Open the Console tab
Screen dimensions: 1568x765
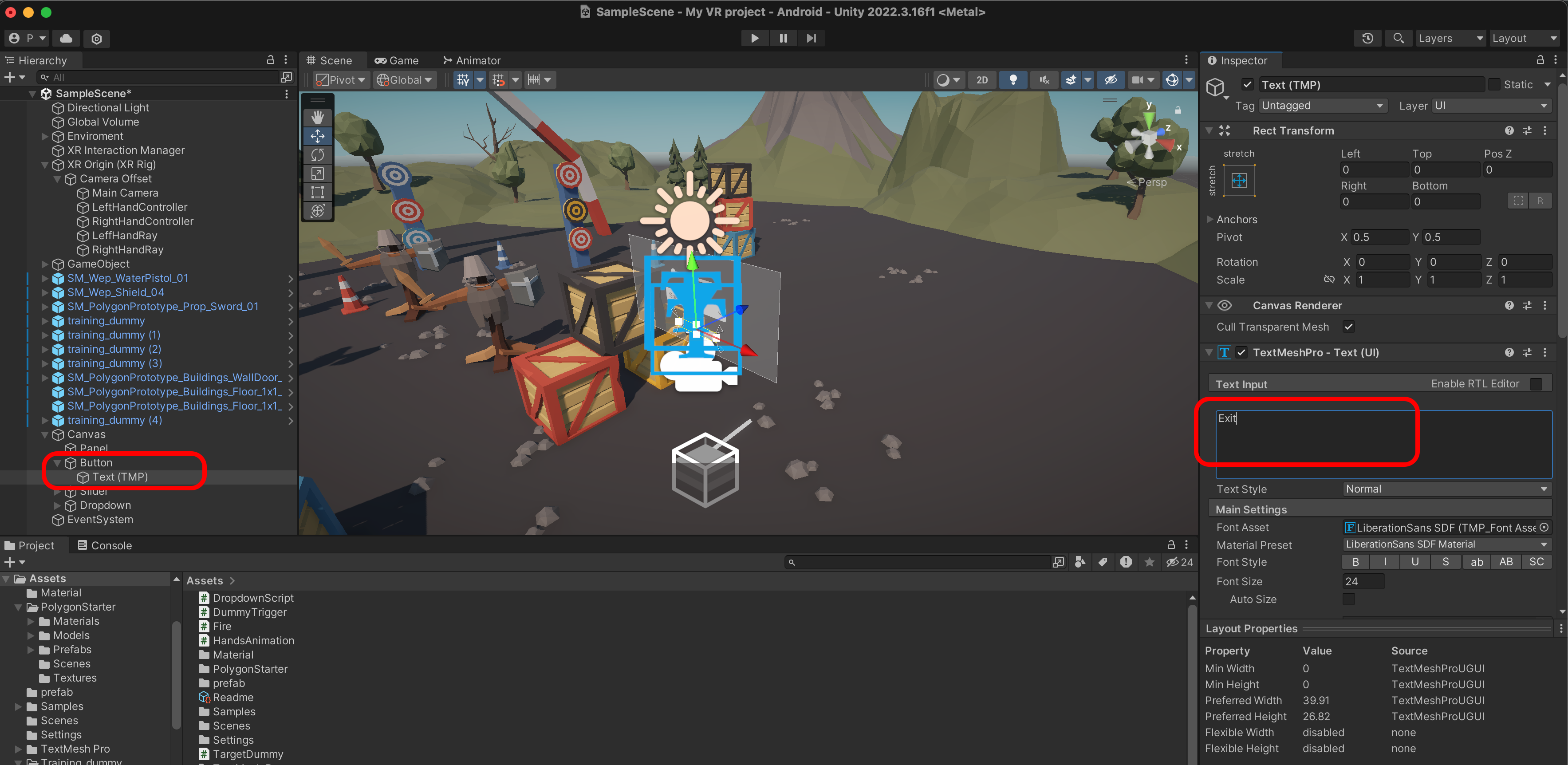coord(104,545)
